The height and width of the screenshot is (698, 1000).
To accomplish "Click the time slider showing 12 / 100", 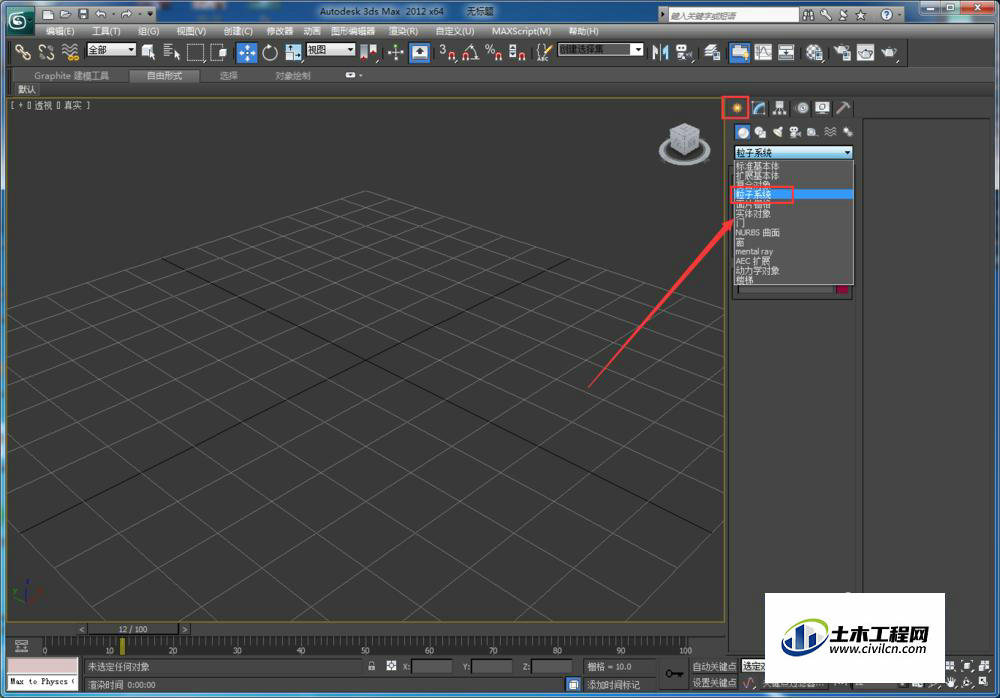I will (x=133, y=629).
